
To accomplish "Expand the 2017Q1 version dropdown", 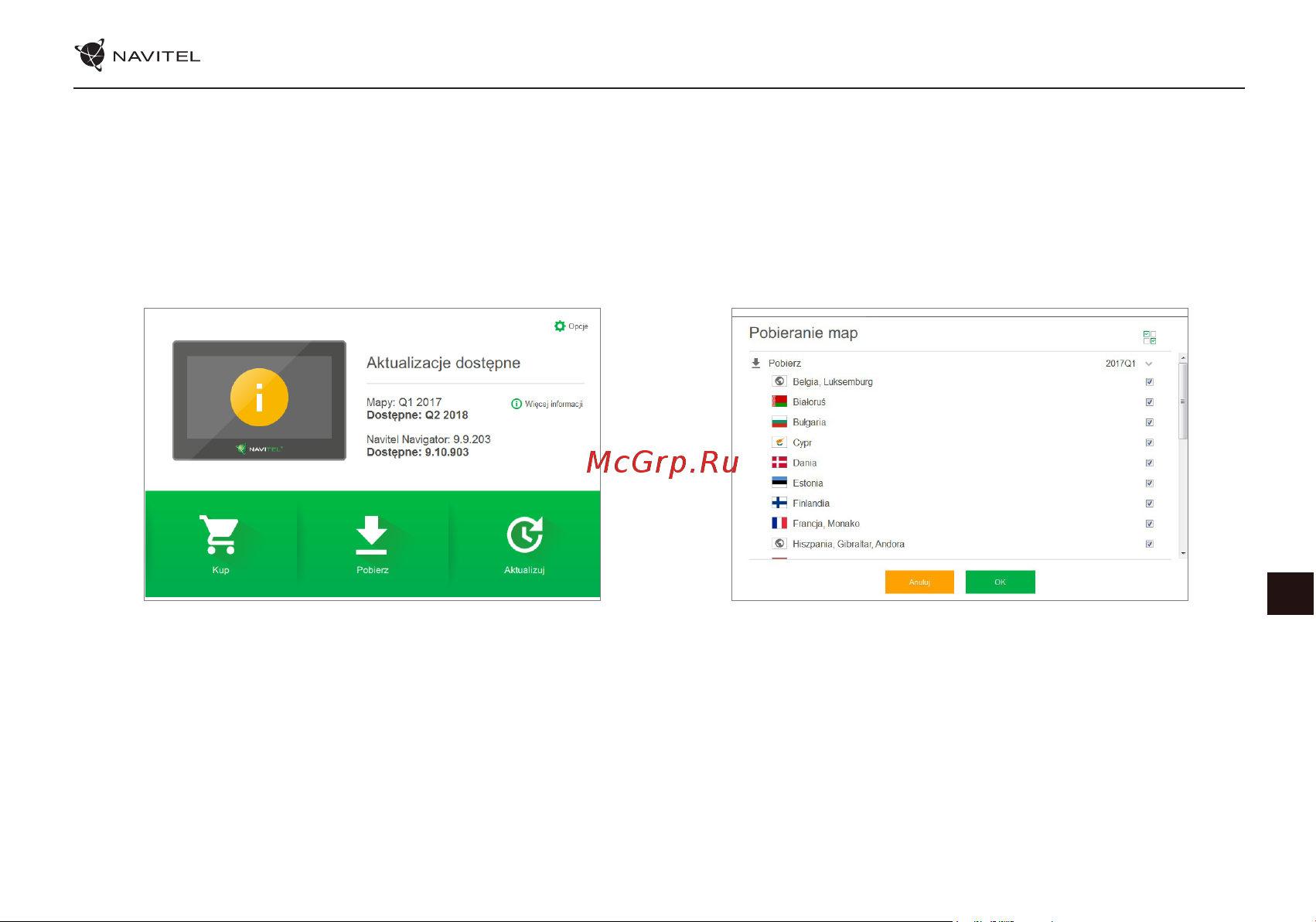I will click(1149, 364).
